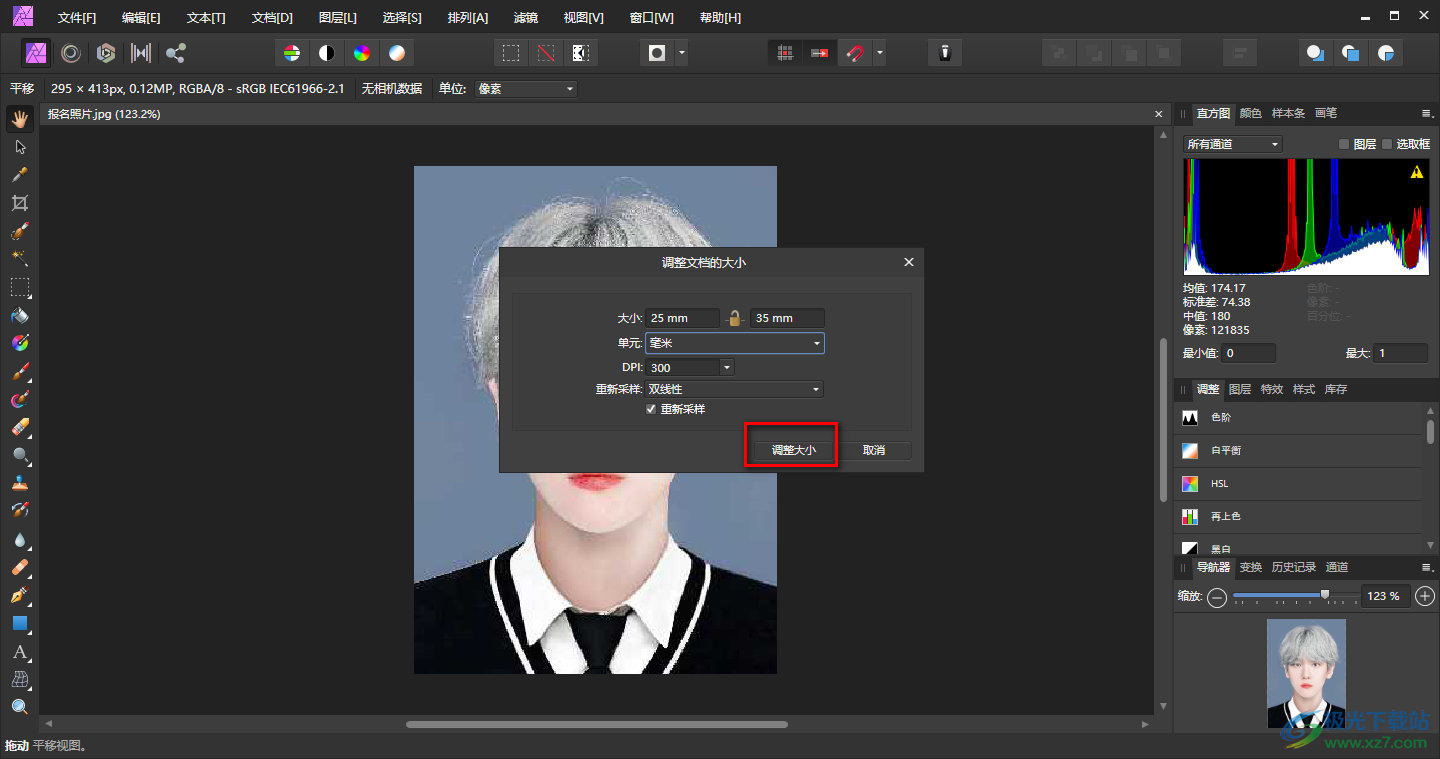
Task: Select the Zoom tool at toolbar bottom
Action: pyautogui.click(x=19, y=707)
